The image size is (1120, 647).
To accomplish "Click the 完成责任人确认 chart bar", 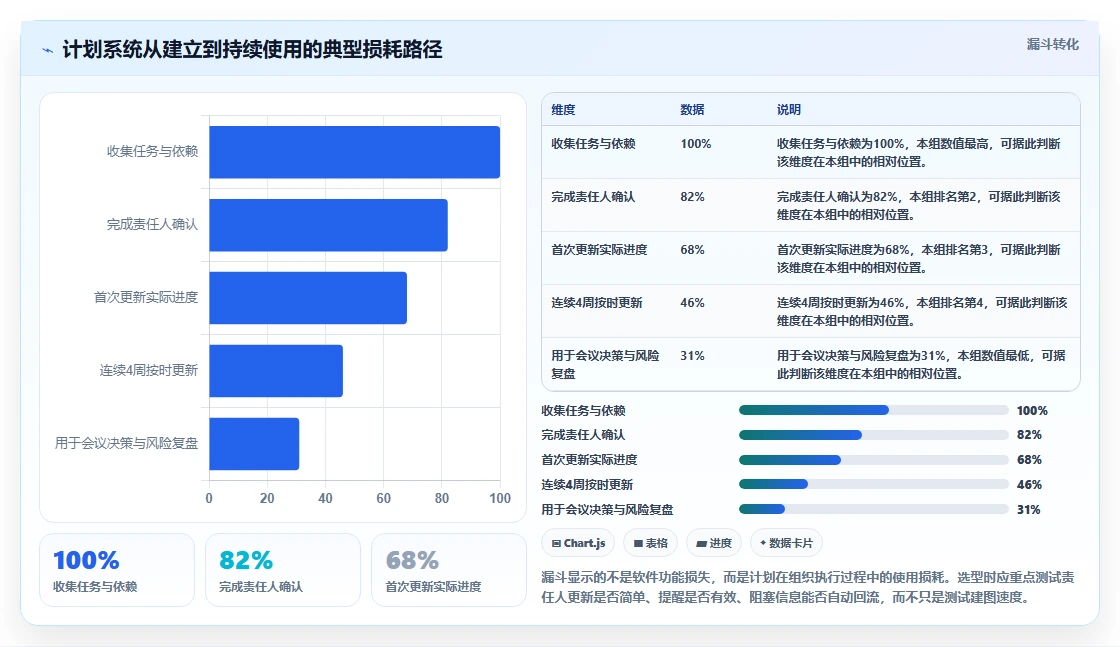I will [x=329, y=225].
